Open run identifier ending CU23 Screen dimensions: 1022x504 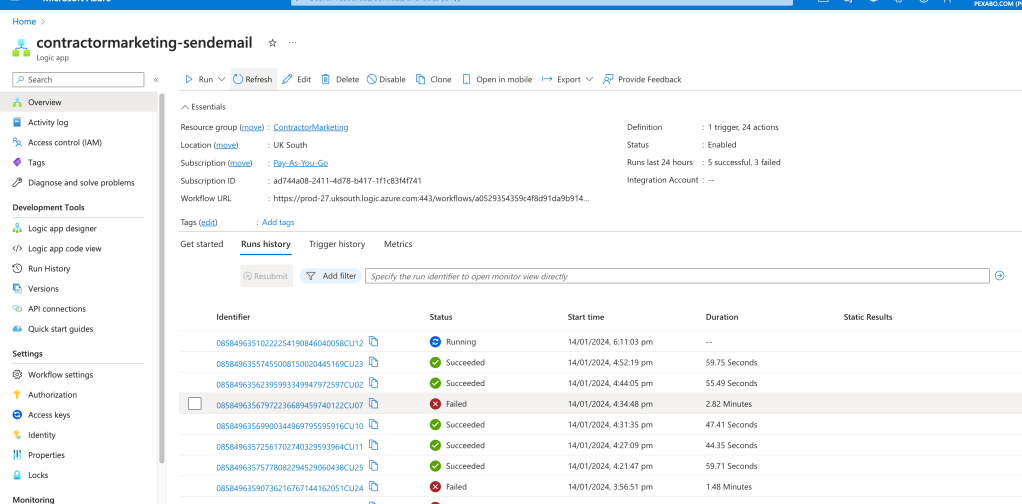tap(290, 364)
